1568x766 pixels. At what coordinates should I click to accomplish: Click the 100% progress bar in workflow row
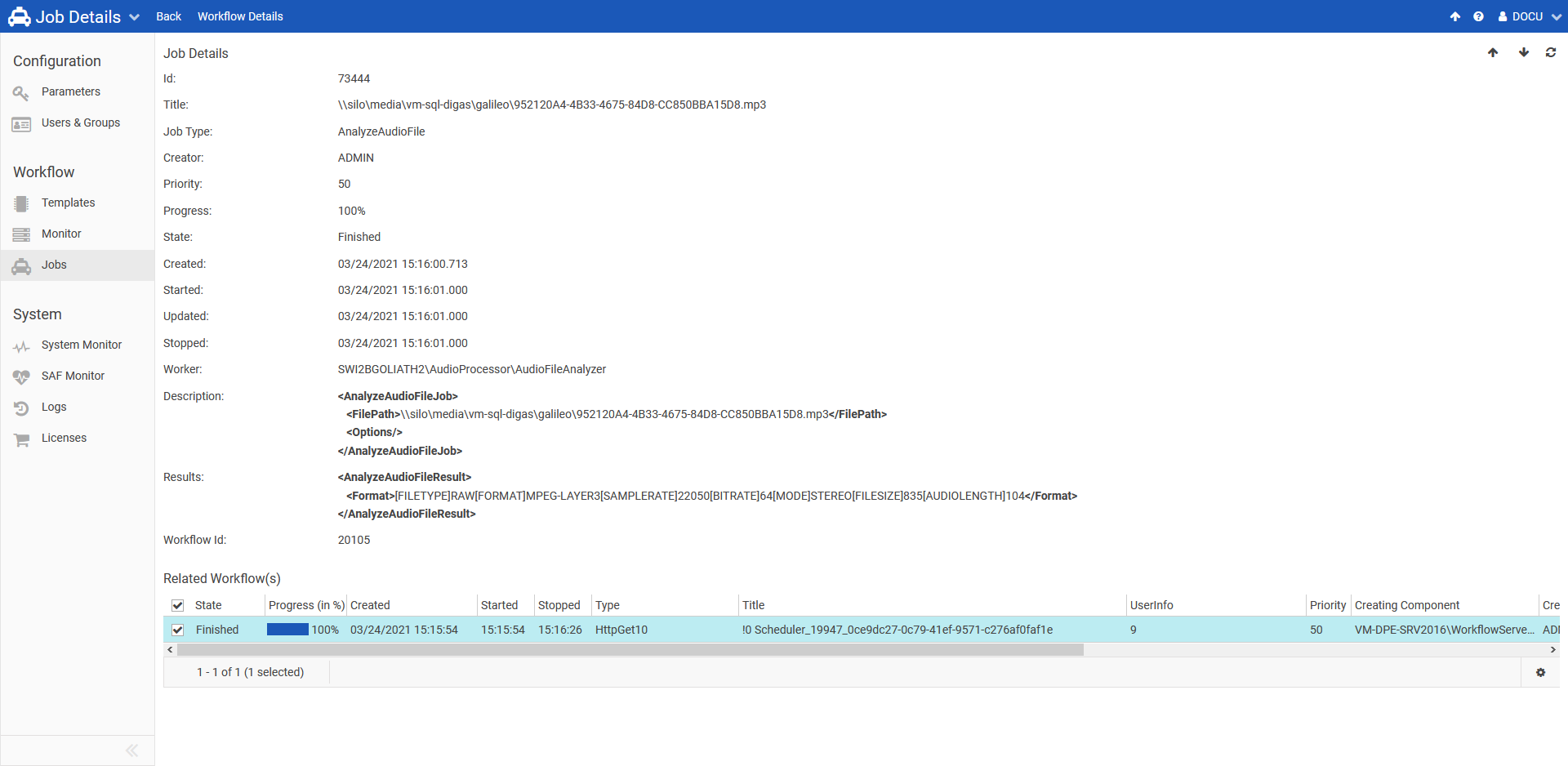point(287,630)
